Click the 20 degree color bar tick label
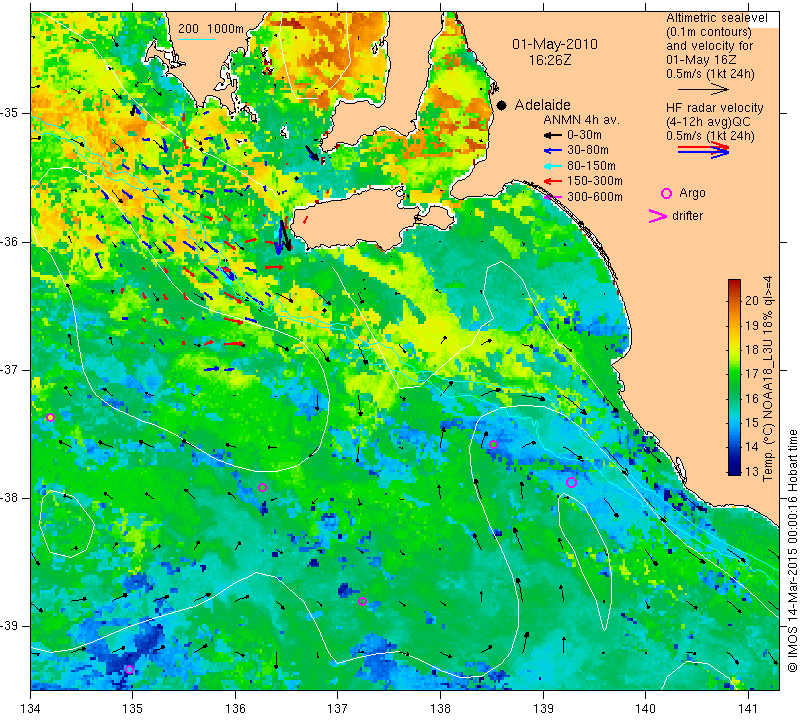The height and width of the screenshot is (720, 800). point(752,301)
